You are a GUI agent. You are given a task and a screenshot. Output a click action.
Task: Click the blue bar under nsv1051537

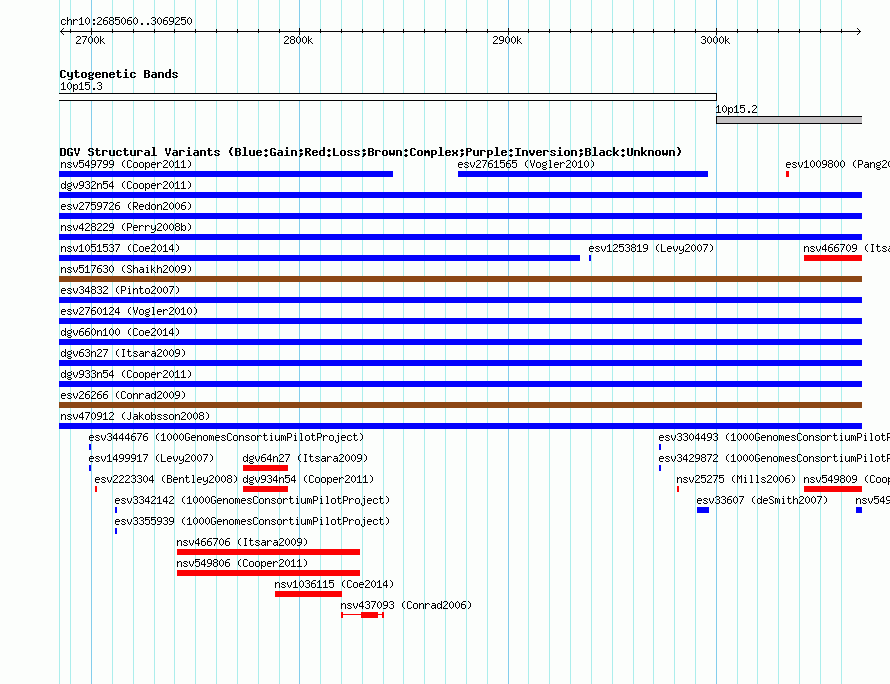320,258
